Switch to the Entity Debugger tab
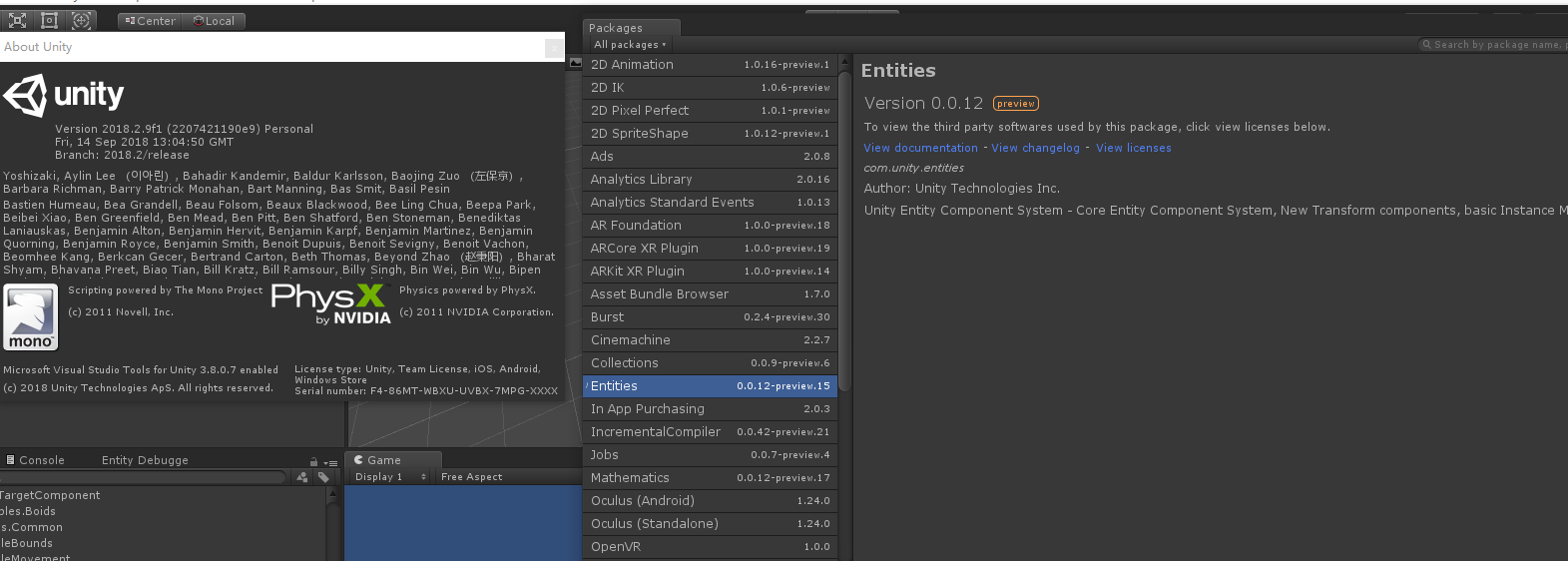 (145, 460)
